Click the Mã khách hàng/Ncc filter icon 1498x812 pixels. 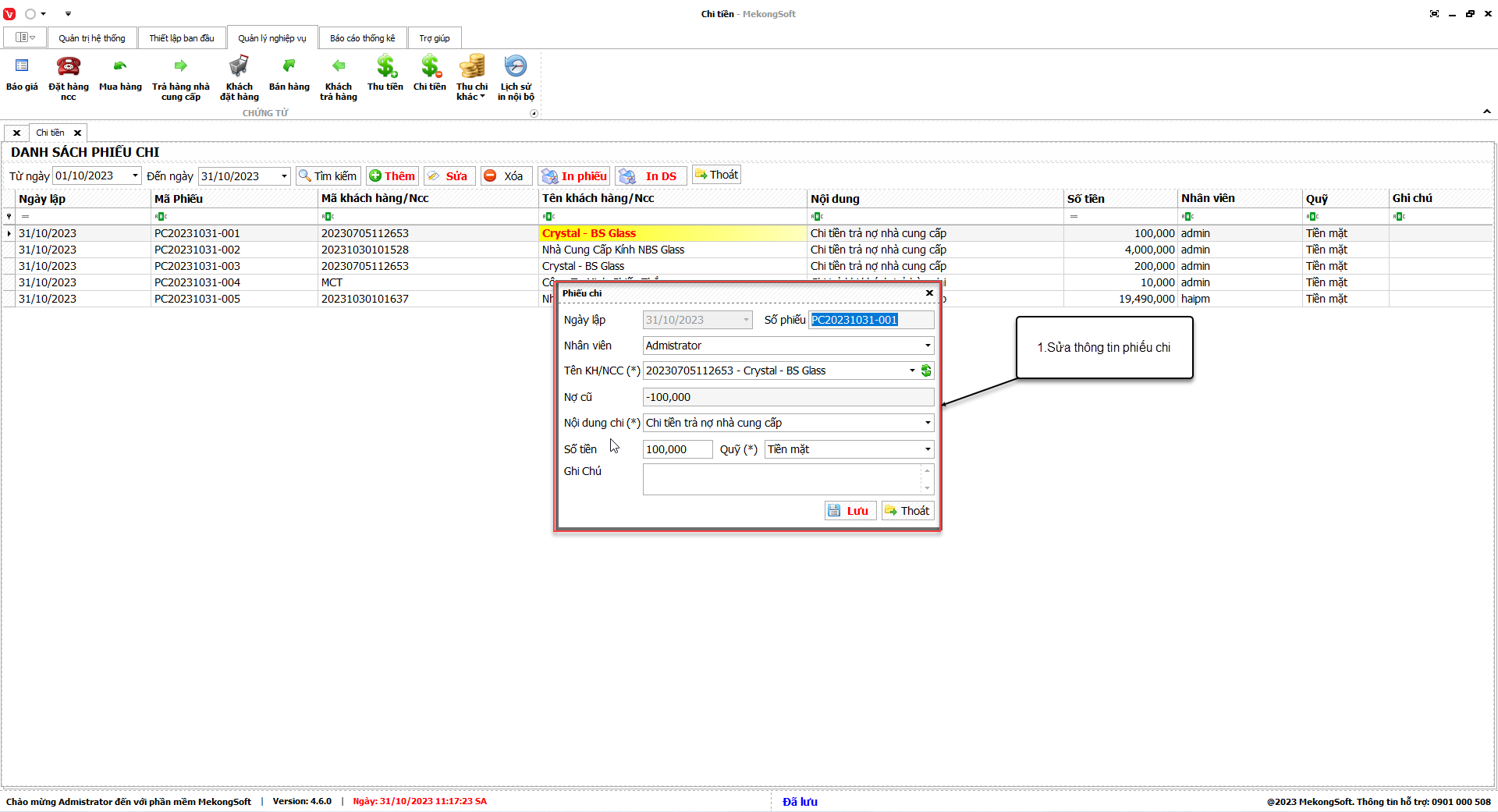tap(328, 217)
